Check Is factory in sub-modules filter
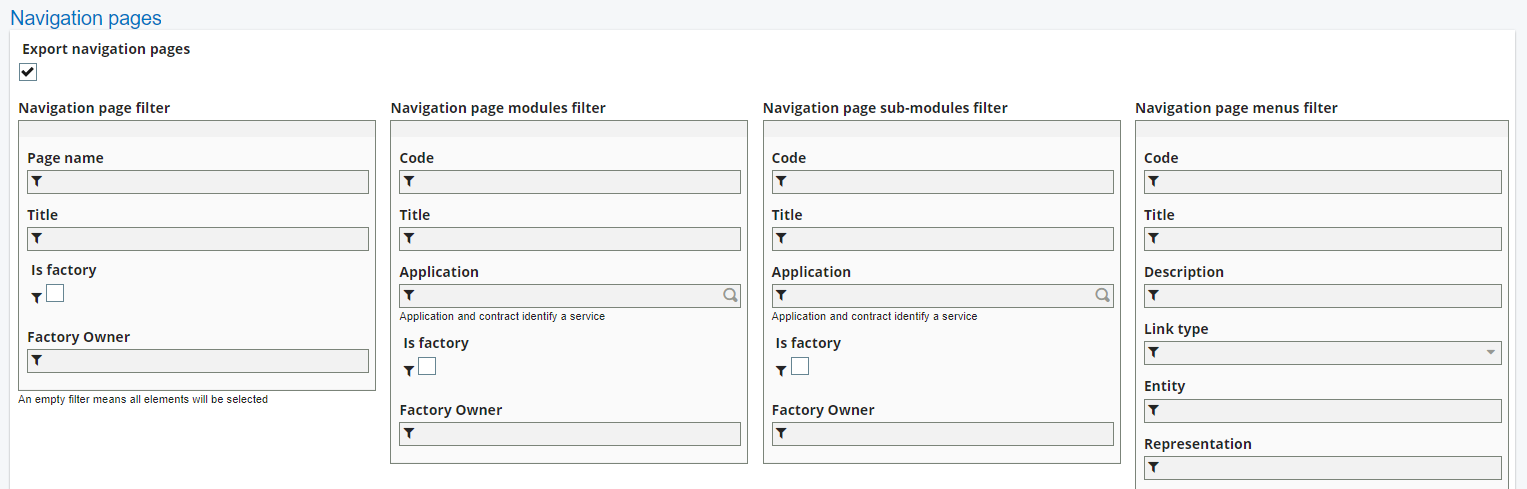 [800, 366]
